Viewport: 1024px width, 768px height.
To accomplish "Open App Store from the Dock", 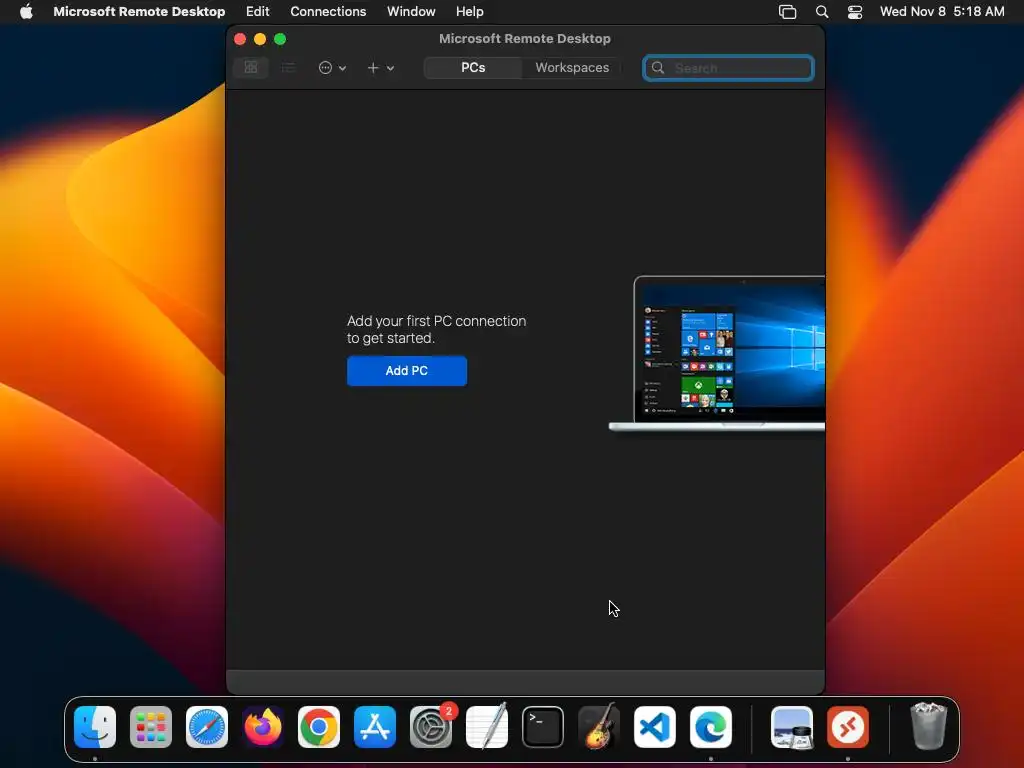I will tap(375, 727).
